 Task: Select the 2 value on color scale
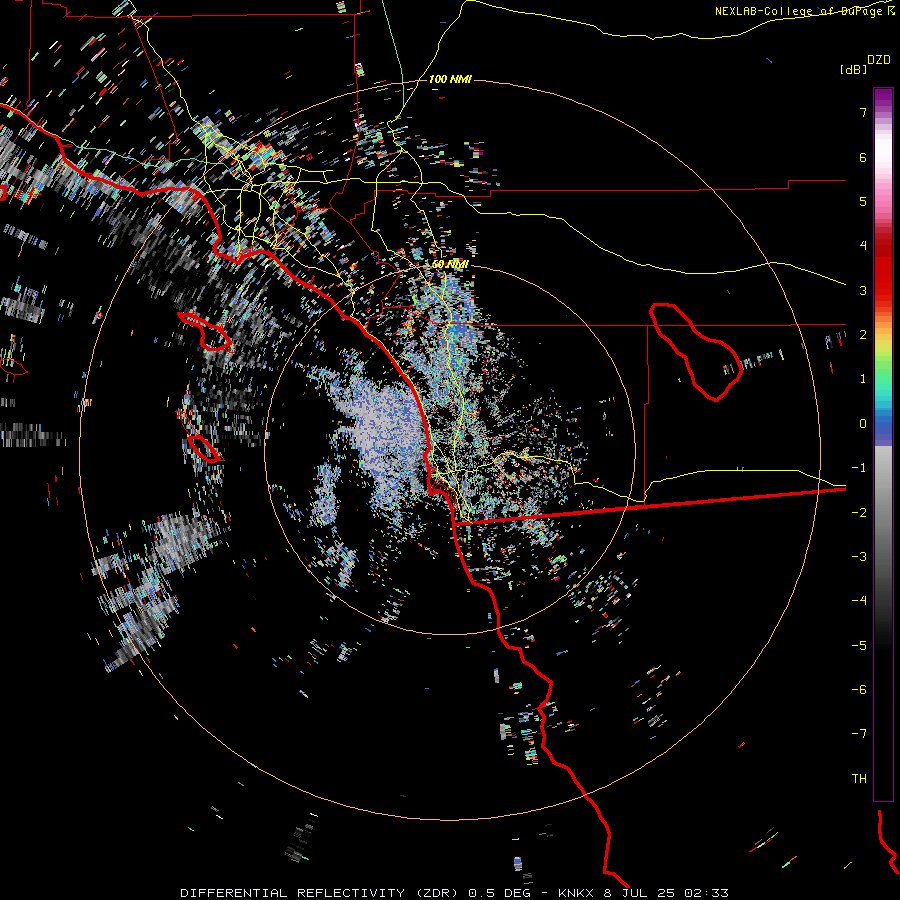[x=863, y=335]
